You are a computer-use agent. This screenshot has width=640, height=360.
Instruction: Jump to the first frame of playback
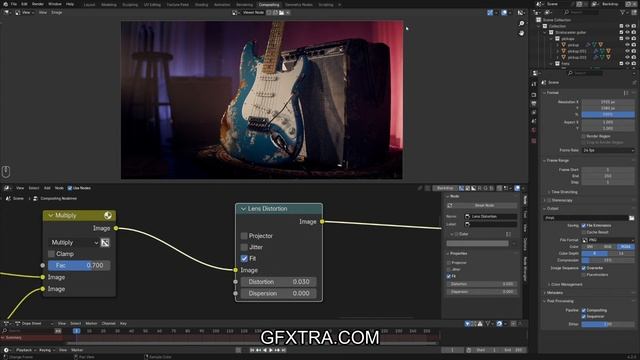click(x=252, y=350)
